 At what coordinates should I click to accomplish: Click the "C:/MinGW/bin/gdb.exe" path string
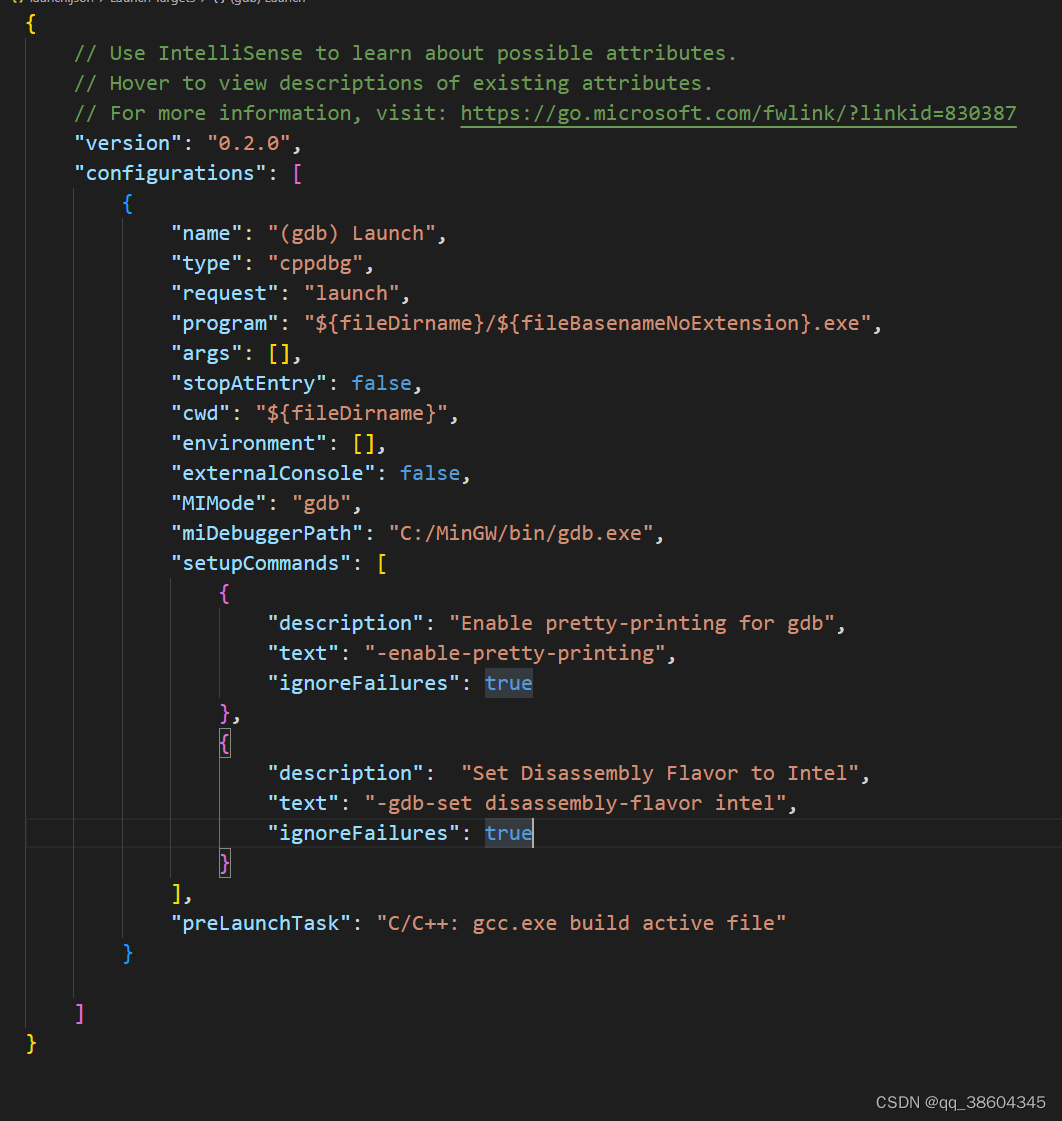point(521,534)
